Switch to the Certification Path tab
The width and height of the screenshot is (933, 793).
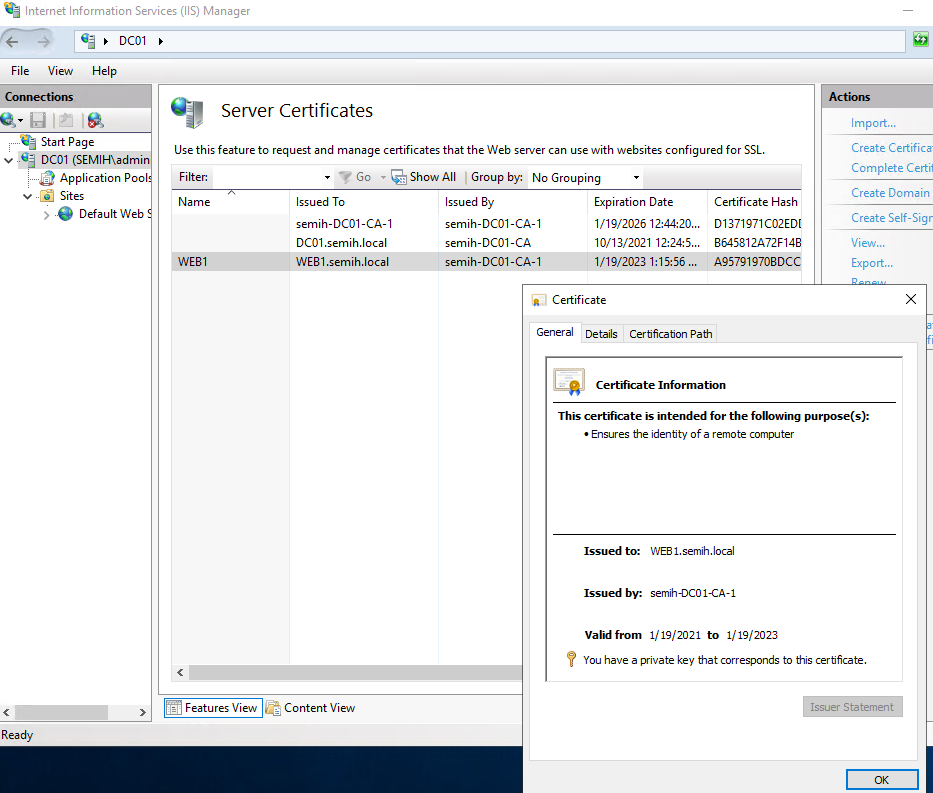(x=670, y=334)
